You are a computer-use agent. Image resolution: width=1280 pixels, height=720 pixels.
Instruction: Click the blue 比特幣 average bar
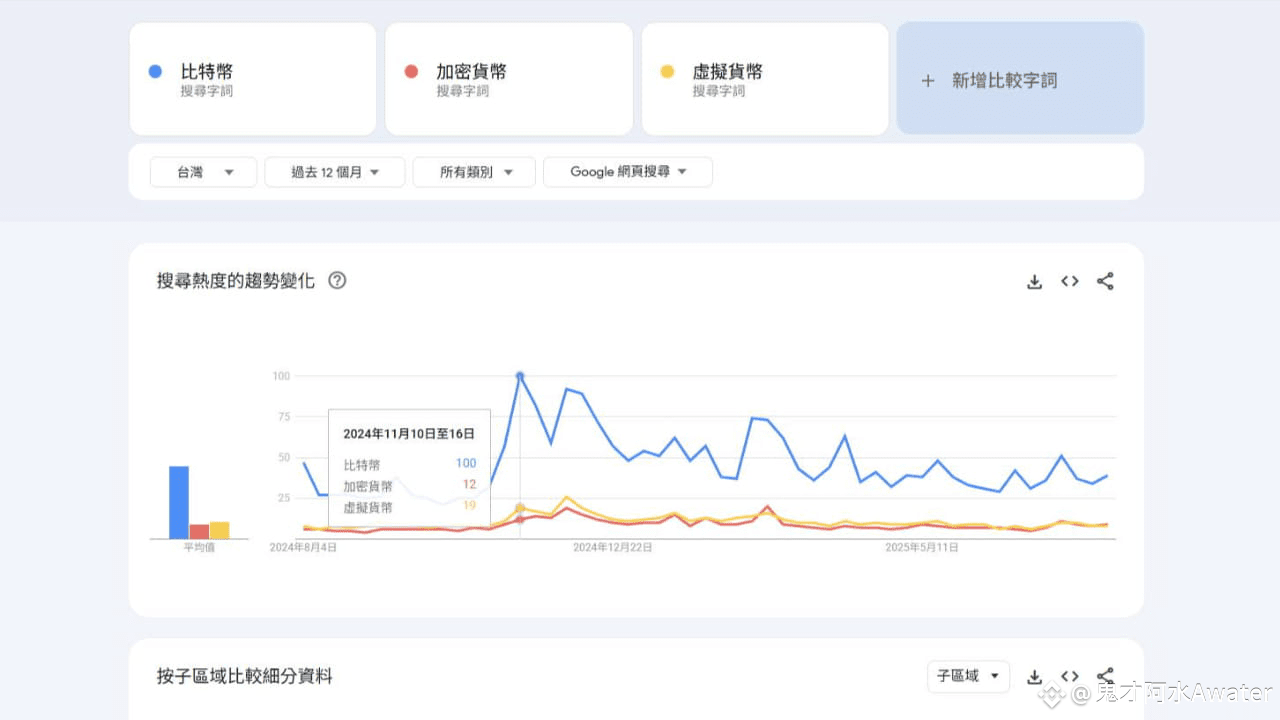pos(179,502)
